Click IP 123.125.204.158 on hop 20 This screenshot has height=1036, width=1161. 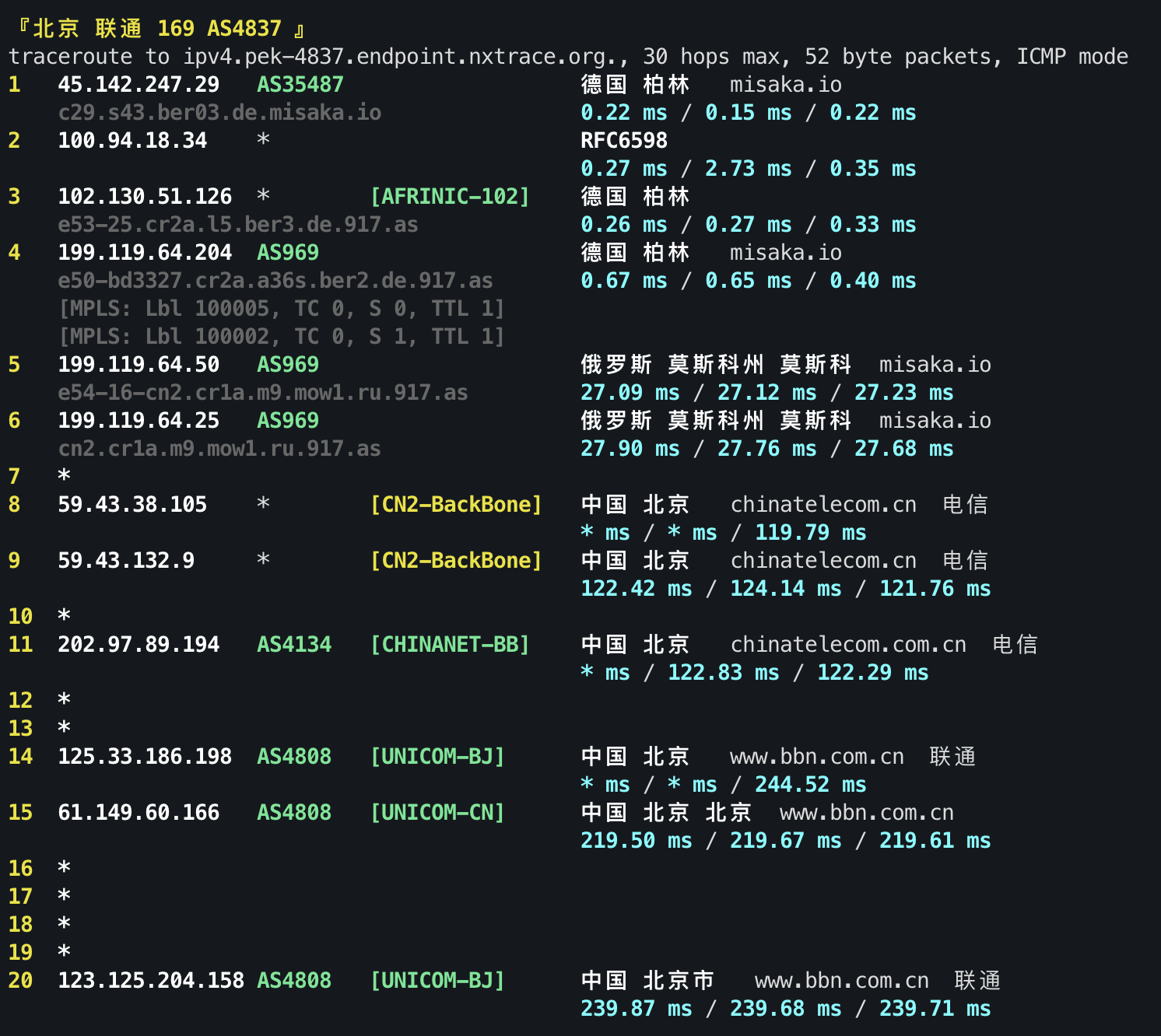click(150, 980)
